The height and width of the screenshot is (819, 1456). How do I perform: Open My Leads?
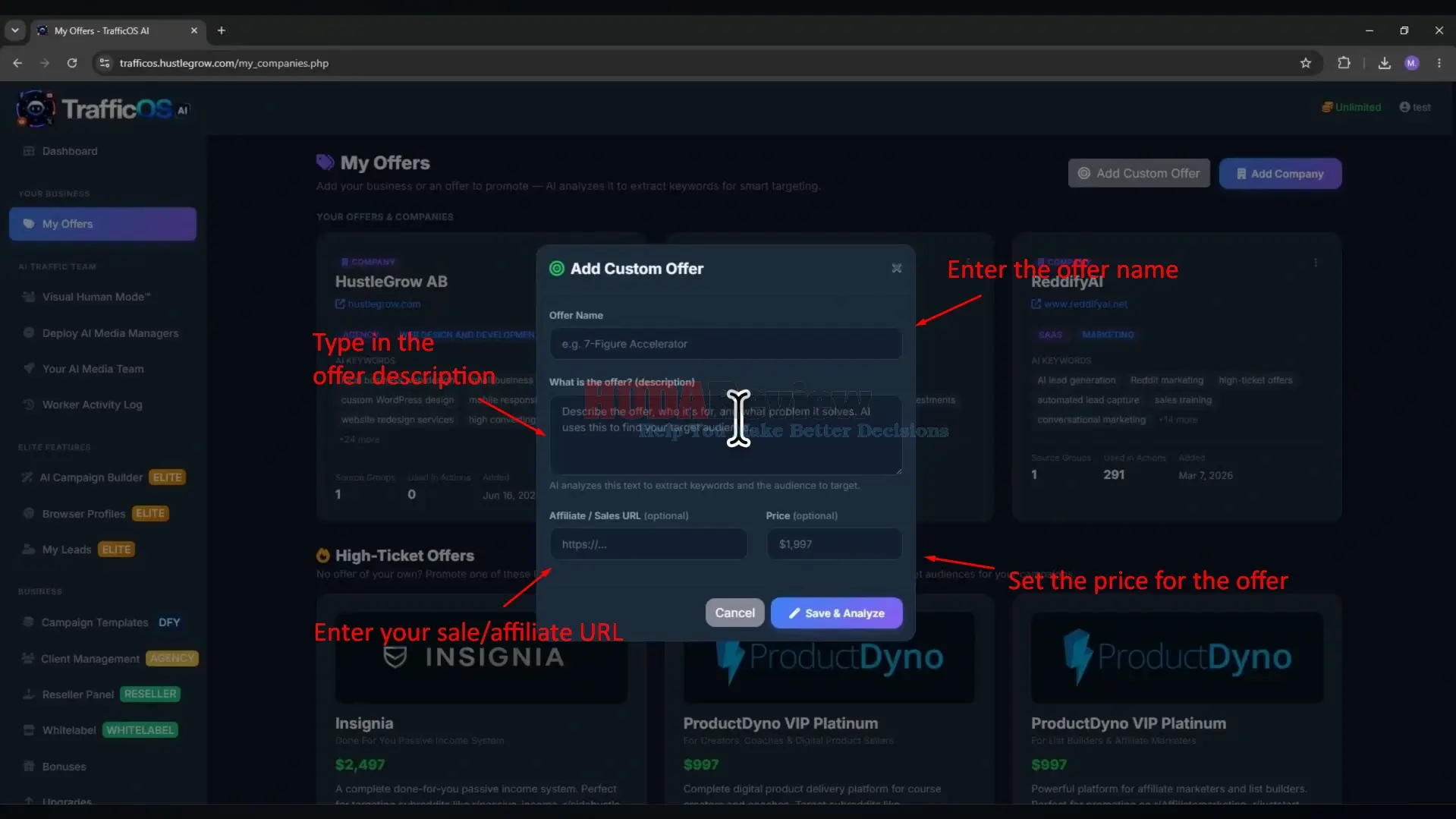click(67, 550)
